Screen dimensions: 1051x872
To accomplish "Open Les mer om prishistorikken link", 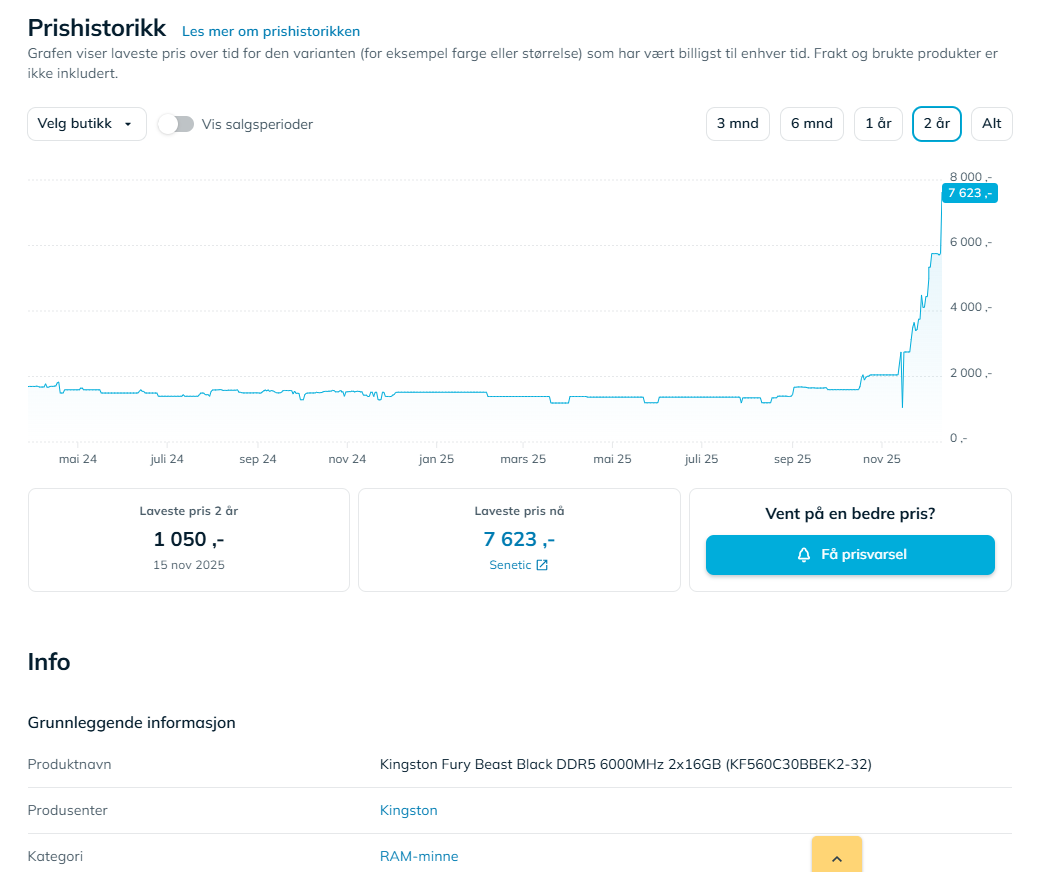I will click(271, 32).
